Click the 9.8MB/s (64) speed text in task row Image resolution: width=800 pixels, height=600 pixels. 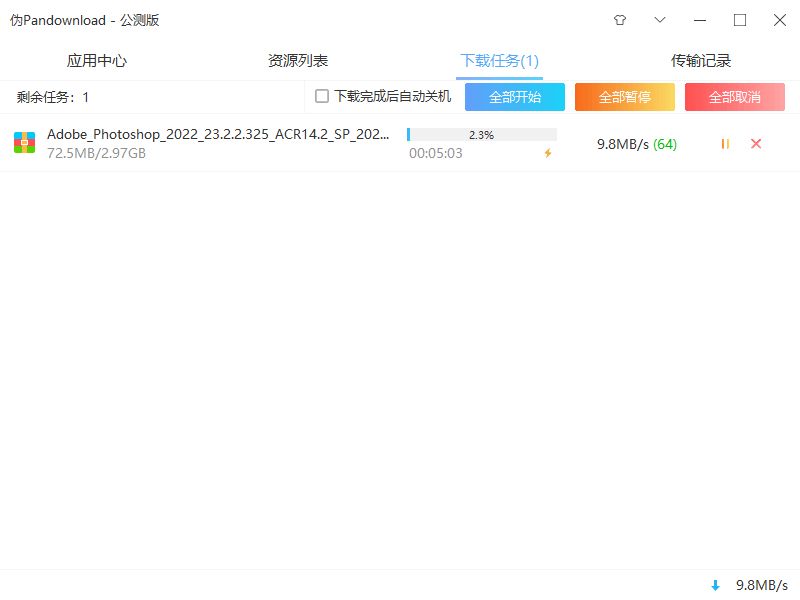637,144
